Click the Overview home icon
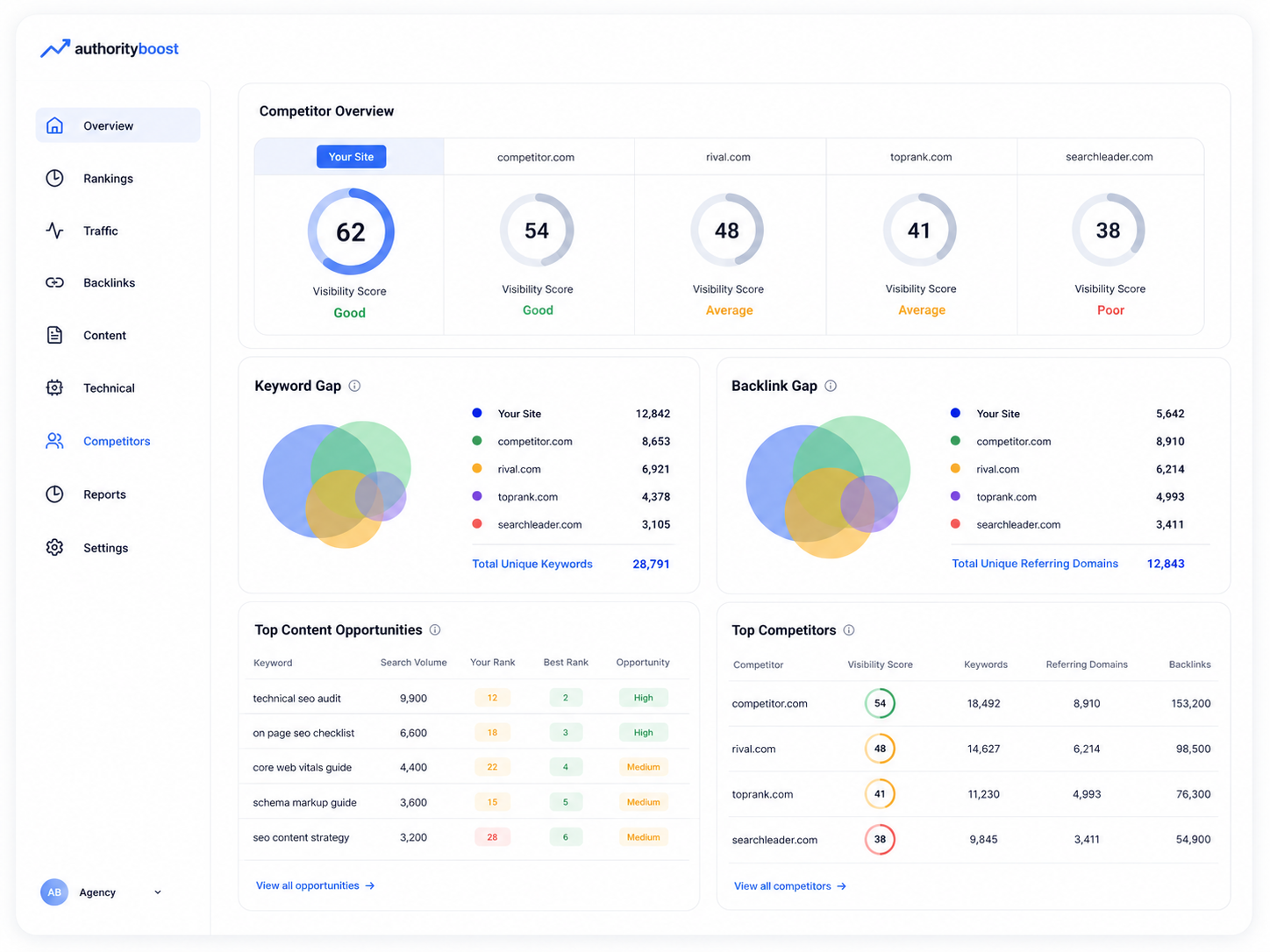The width and height of the screenshot is (1270, 952). [x=54, y=125]
